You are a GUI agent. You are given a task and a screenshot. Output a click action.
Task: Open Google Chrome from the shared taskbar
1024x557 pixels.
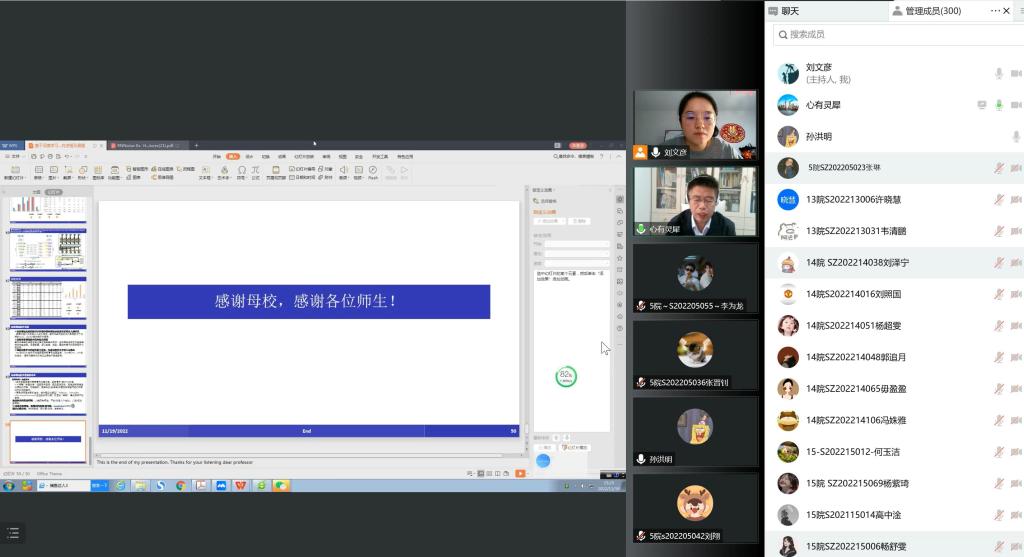tap(181, 486)
